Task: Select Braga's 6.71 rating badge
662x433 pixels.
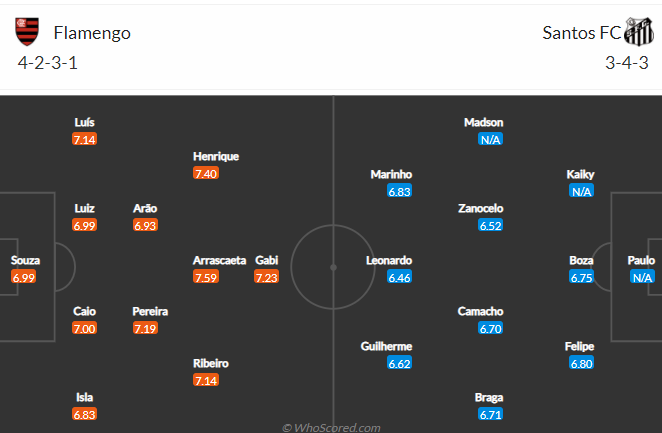Action: coord(491,414)
